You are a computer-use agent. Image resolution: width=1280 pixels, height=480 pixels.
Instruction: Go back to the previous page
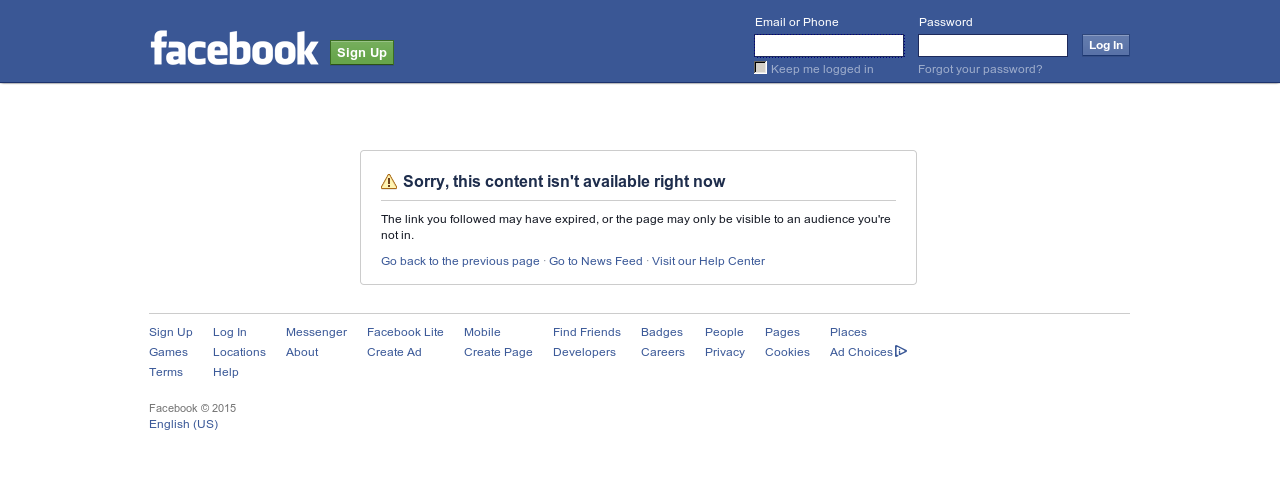(460, 261)
